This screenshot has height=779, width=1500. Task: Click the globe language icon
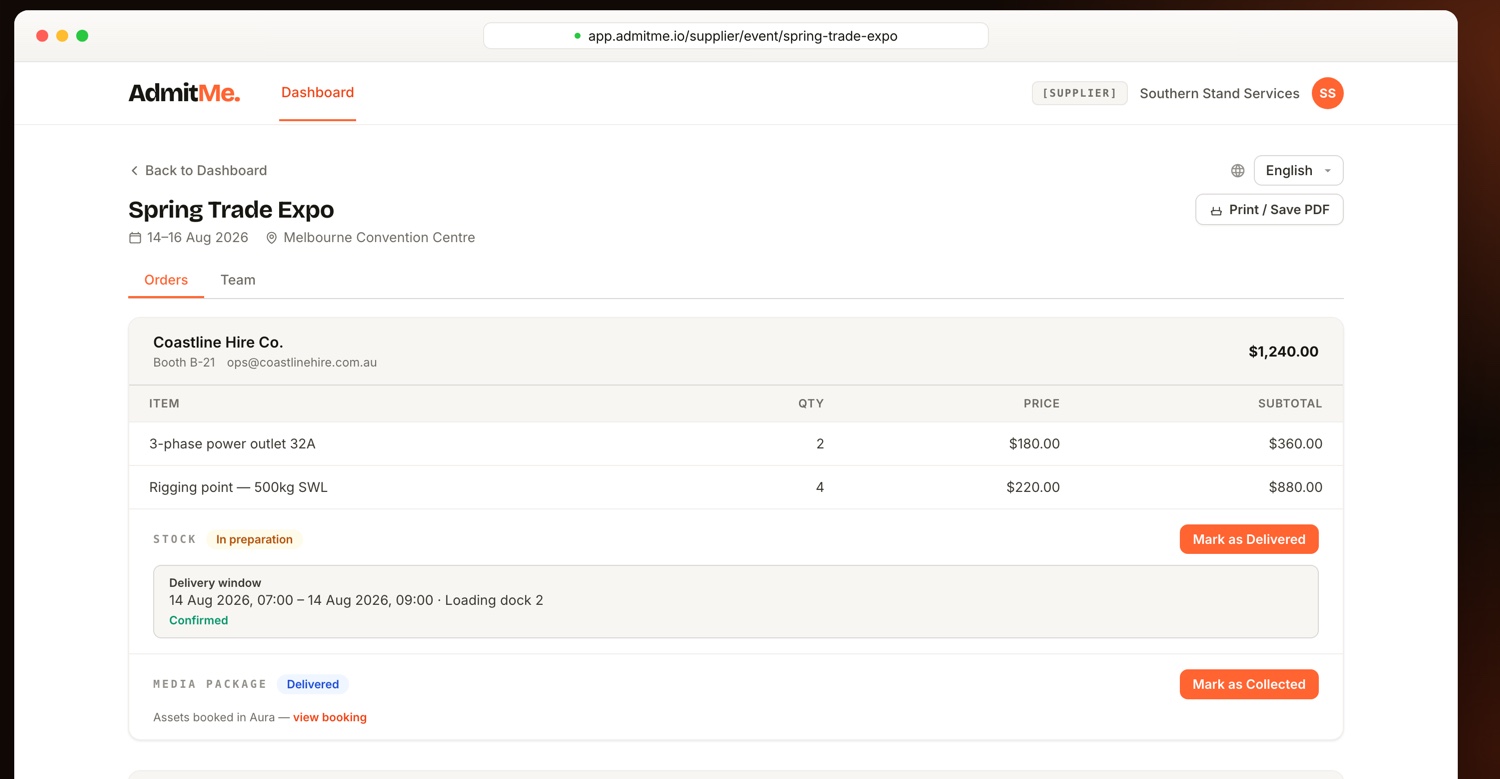click(x=1237, y=171)
